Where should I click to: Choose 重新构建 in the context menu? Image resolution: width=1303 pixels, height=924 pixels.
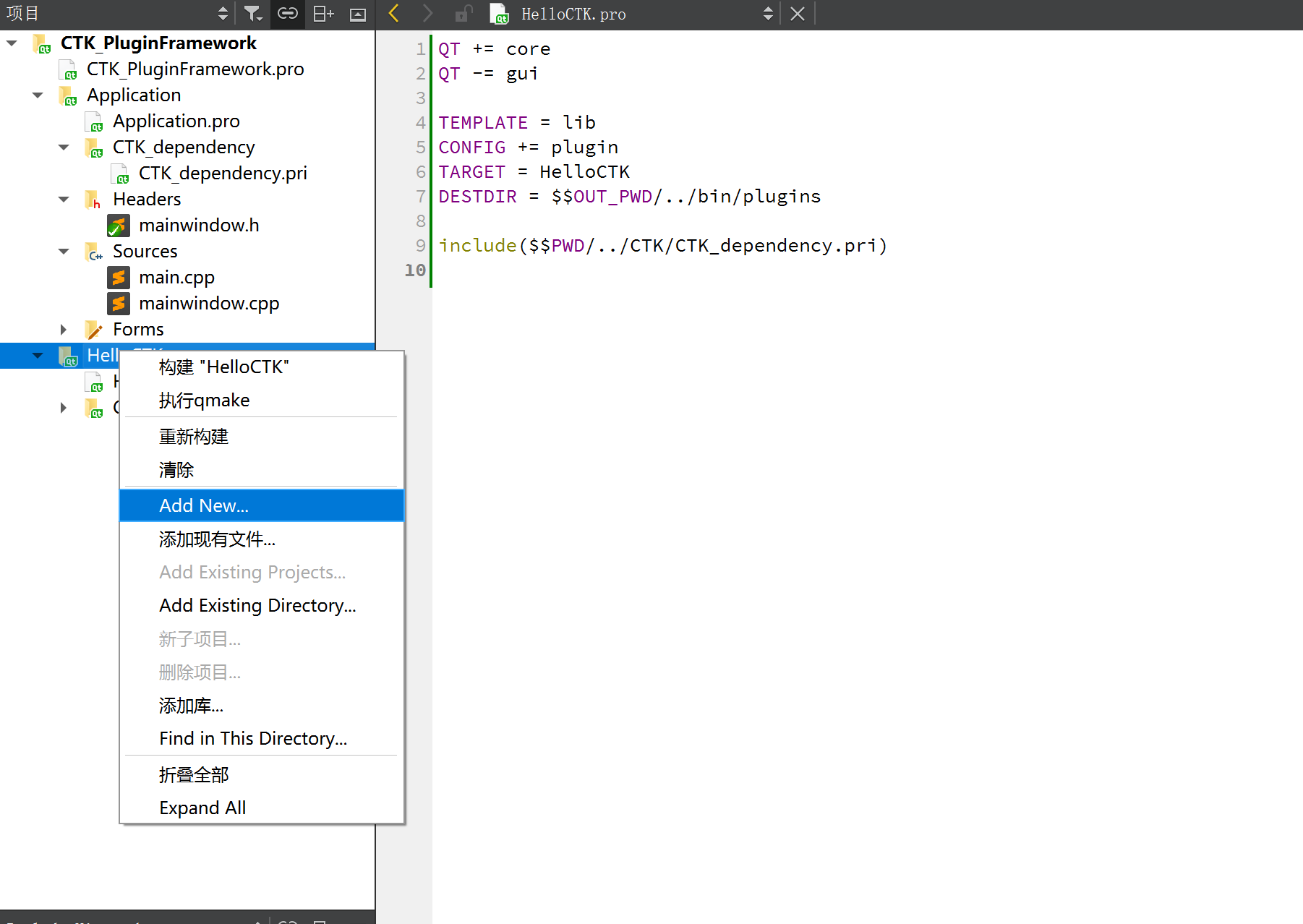click(x=193, y=436)
